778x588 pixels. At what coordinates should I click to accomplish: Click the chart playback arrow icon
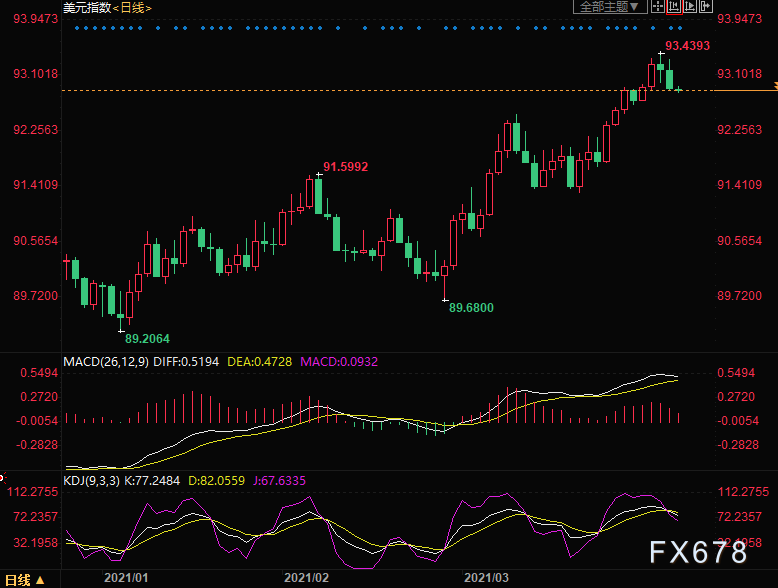(x=690, y=6)
